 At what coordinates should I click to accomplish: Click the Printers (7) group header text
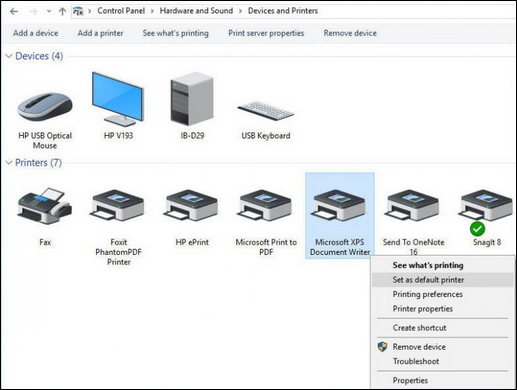(x=38, y=163)
